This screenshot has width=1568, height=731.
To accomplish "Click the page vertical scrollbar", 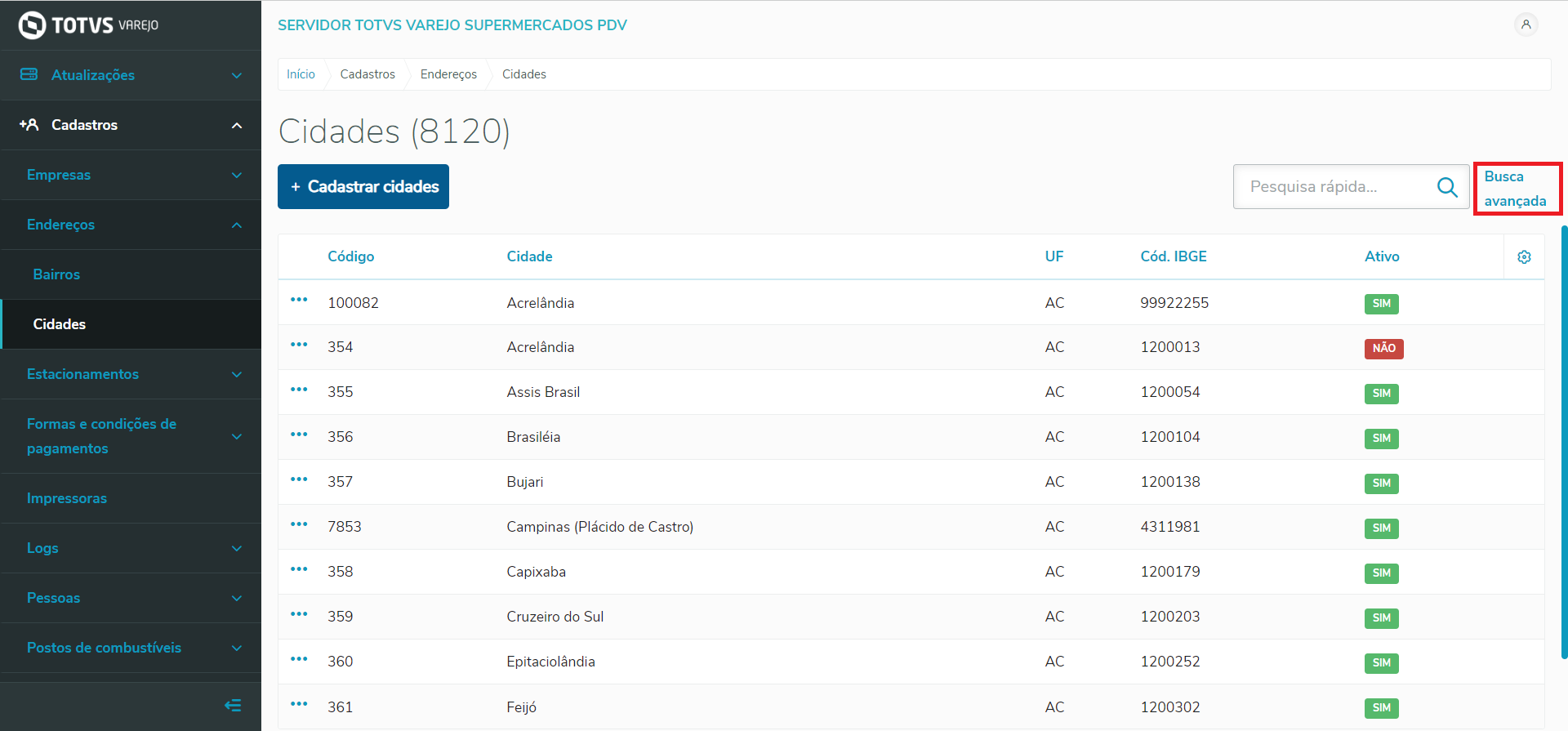I will tap(1564, 441).
